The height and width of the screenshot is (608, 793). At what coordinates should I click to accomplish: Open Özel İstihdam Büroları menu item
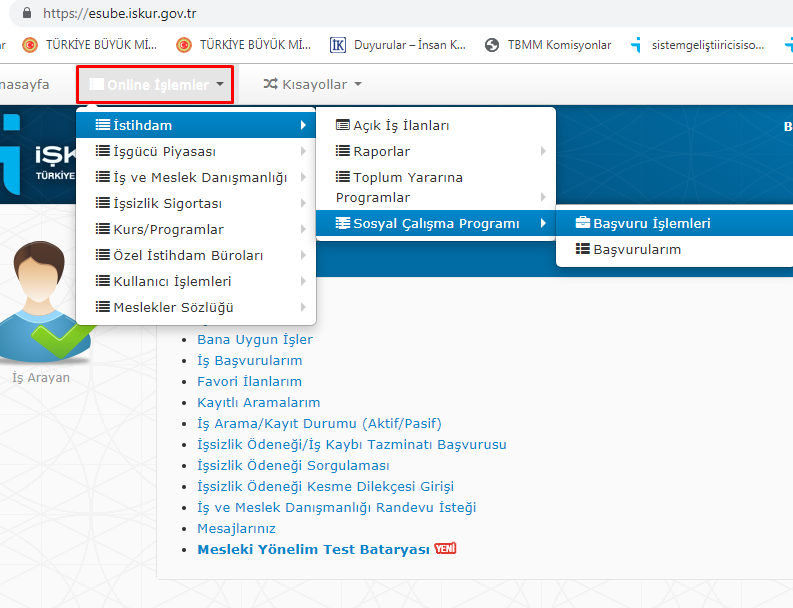[x=188, y=256]
